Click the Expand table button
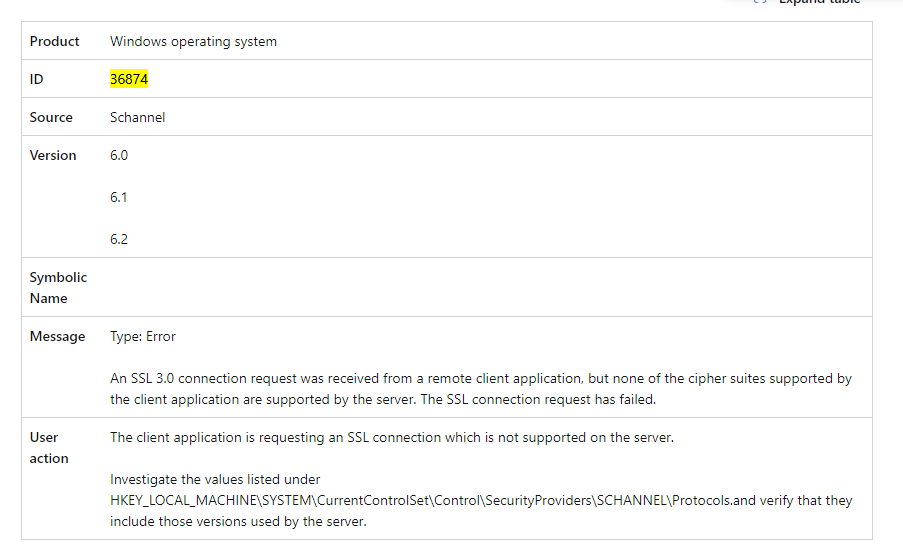Viewport: 903px width, 552px height. click(x=806, y=2)
